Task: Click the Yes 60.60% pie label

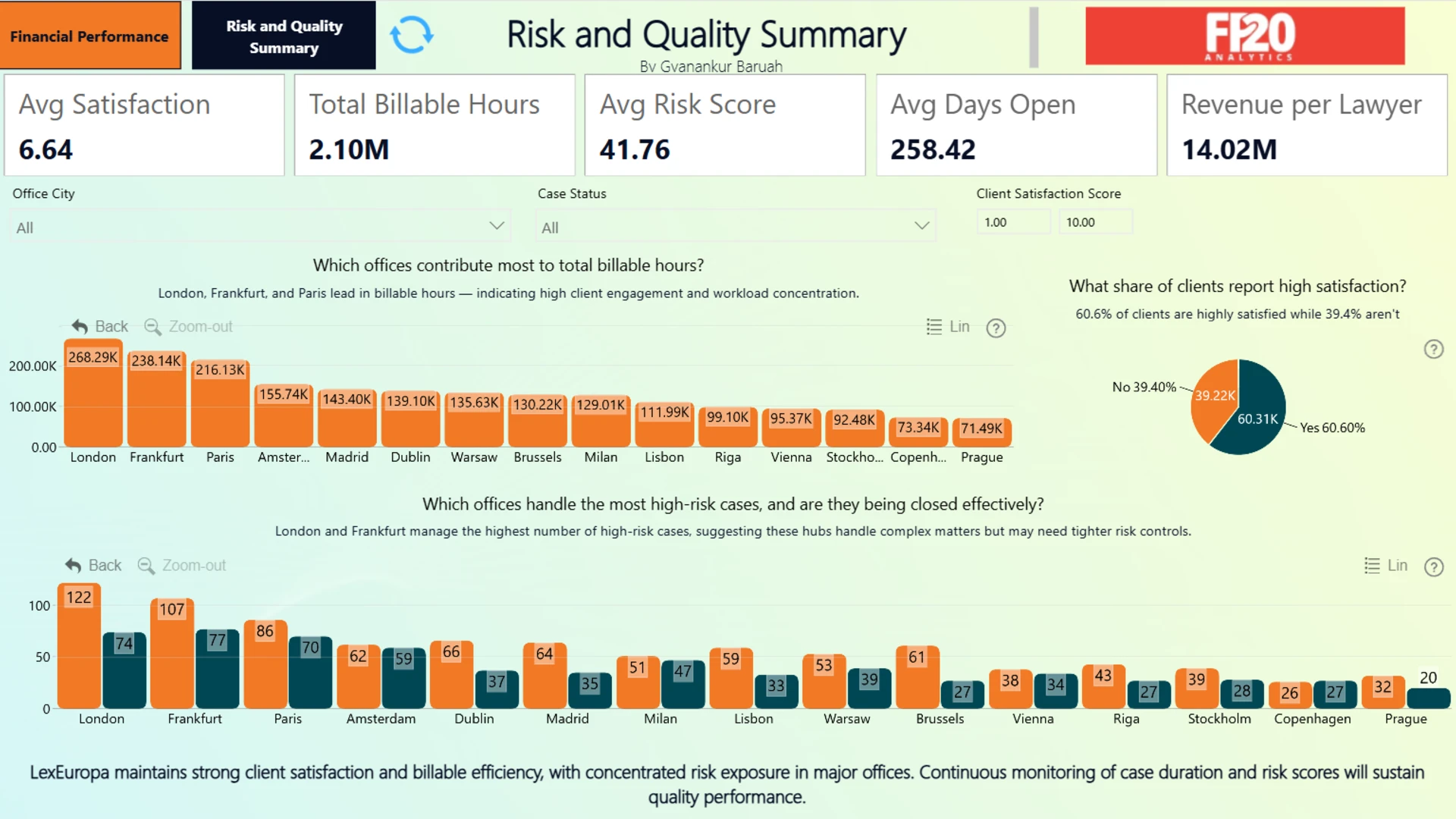Action: click(1332, 428)
